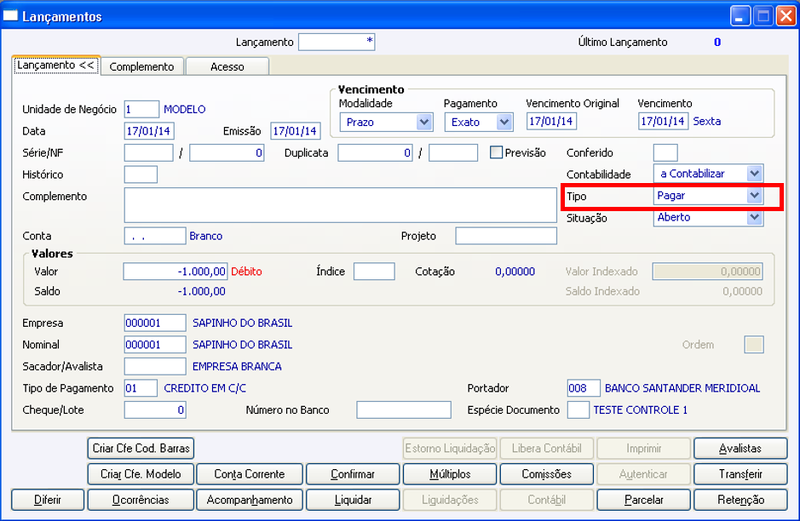Image resolution: width=800 pixels, height=521 pixels.
Task: Click the Vencimento Original date field
Action: pyautogui.click(x=552, y=121)
